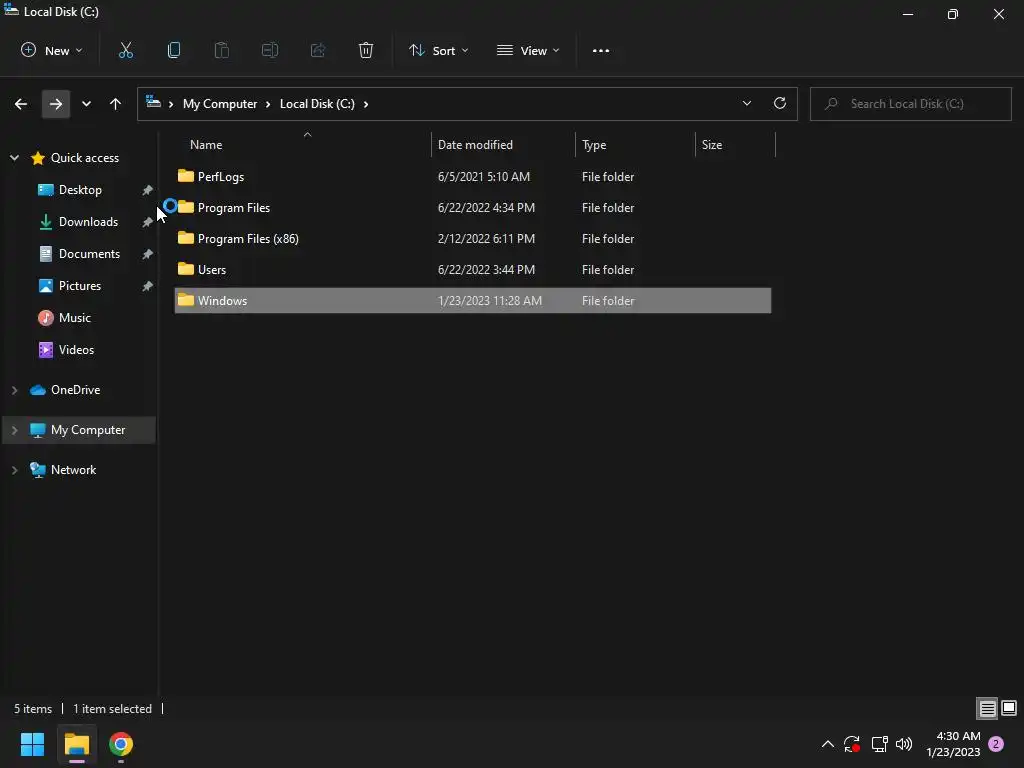Click the Rename icon in toolbar
The image size is (1024, 768).
tap(270, 50)
